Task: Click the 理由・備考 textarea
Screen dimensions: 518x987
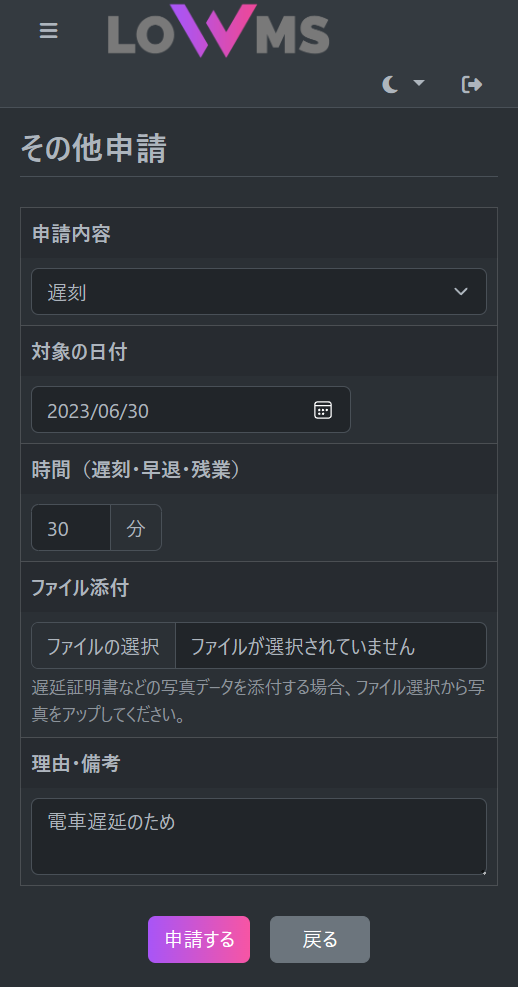Action: pos(259,837)
